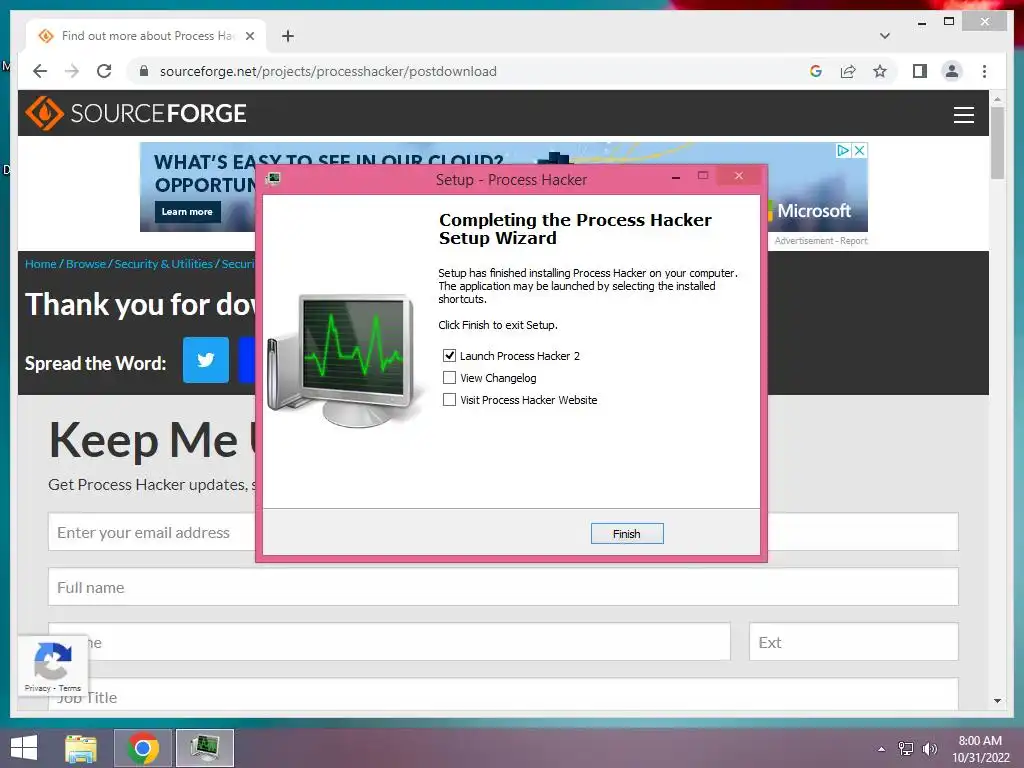Image resolution: width=1024 pixels, height=768 pixels.
Task: Go back in Chrome
Action: pos(40,71)
